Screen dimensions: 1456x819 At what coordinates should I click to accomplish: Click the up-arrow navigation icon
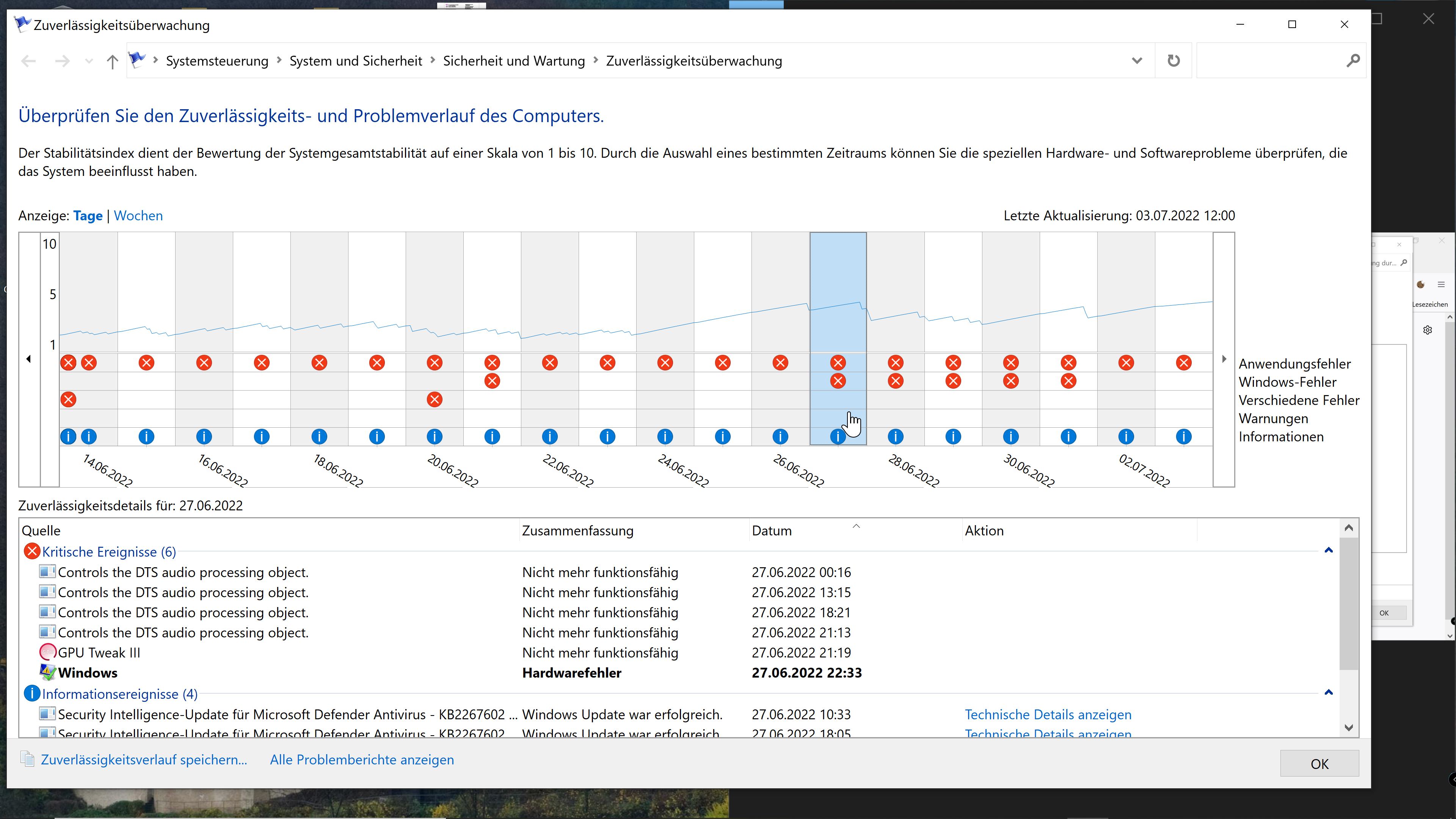click(x=112, y=61)
